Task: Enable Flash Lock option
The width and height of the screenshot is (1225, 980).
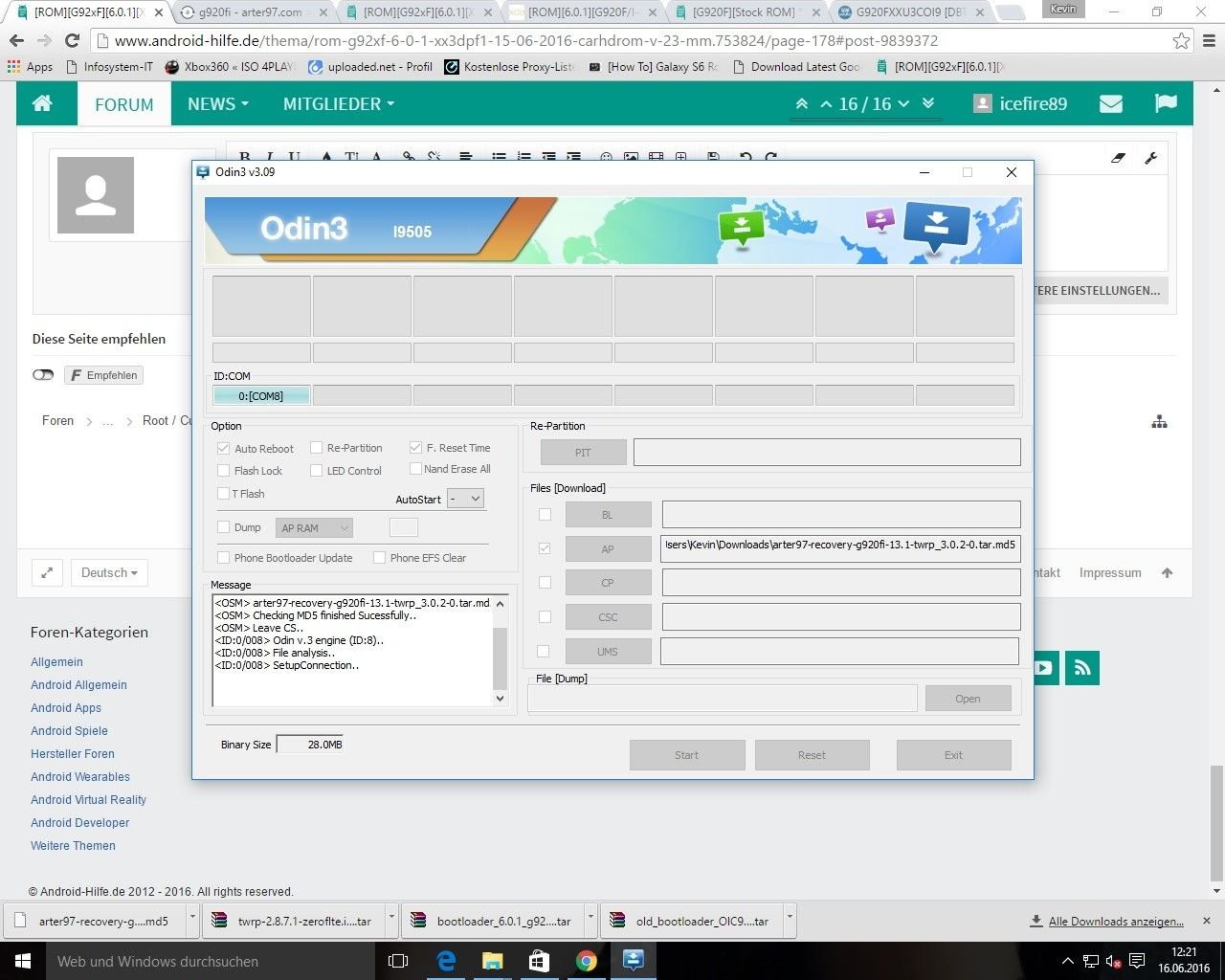Action: (x=223, y=471)
